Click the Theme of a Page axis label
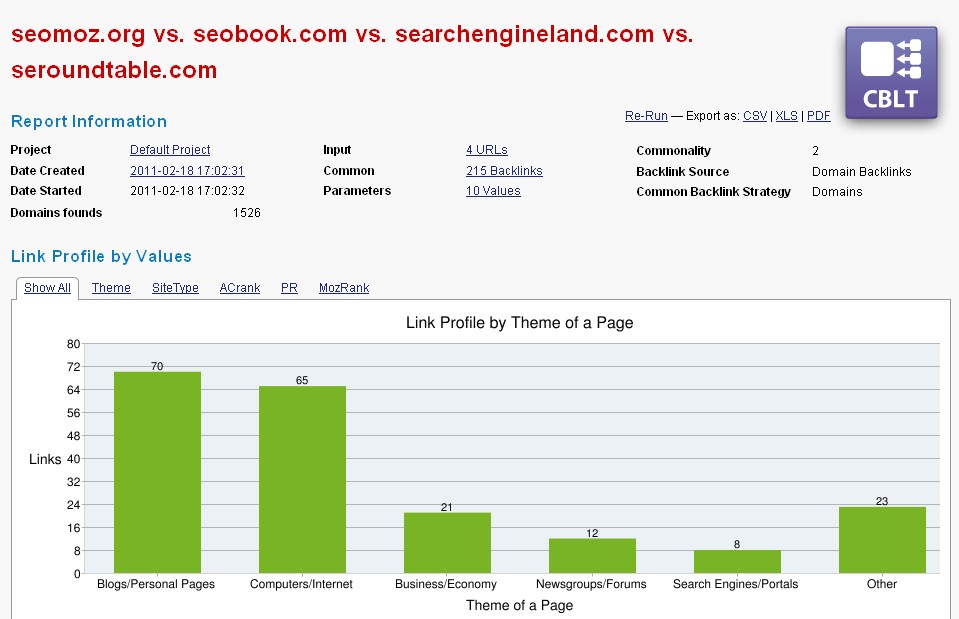 (x=519, y=606)
